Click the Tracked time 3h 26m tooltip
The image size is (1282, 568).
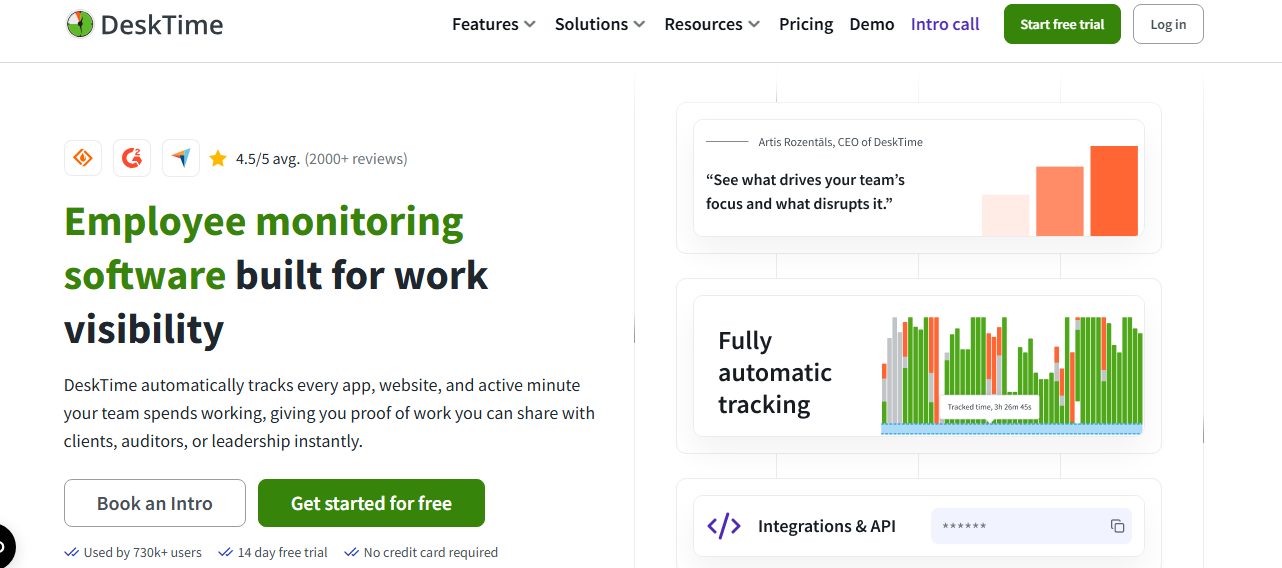(989, 407)
